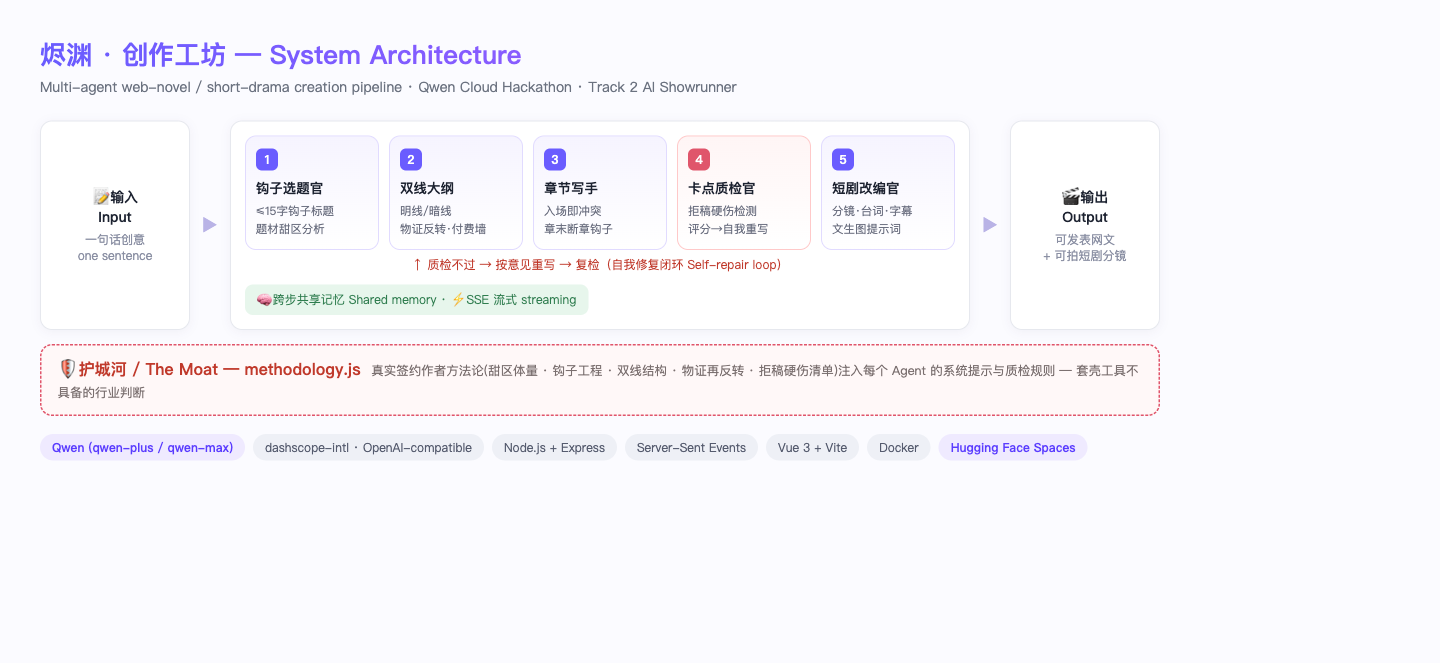This screenshot has height=663, width=1440.
Task: Click the lightning emoji before SSE
Action: pyautogui.click(x=458, y=300)
